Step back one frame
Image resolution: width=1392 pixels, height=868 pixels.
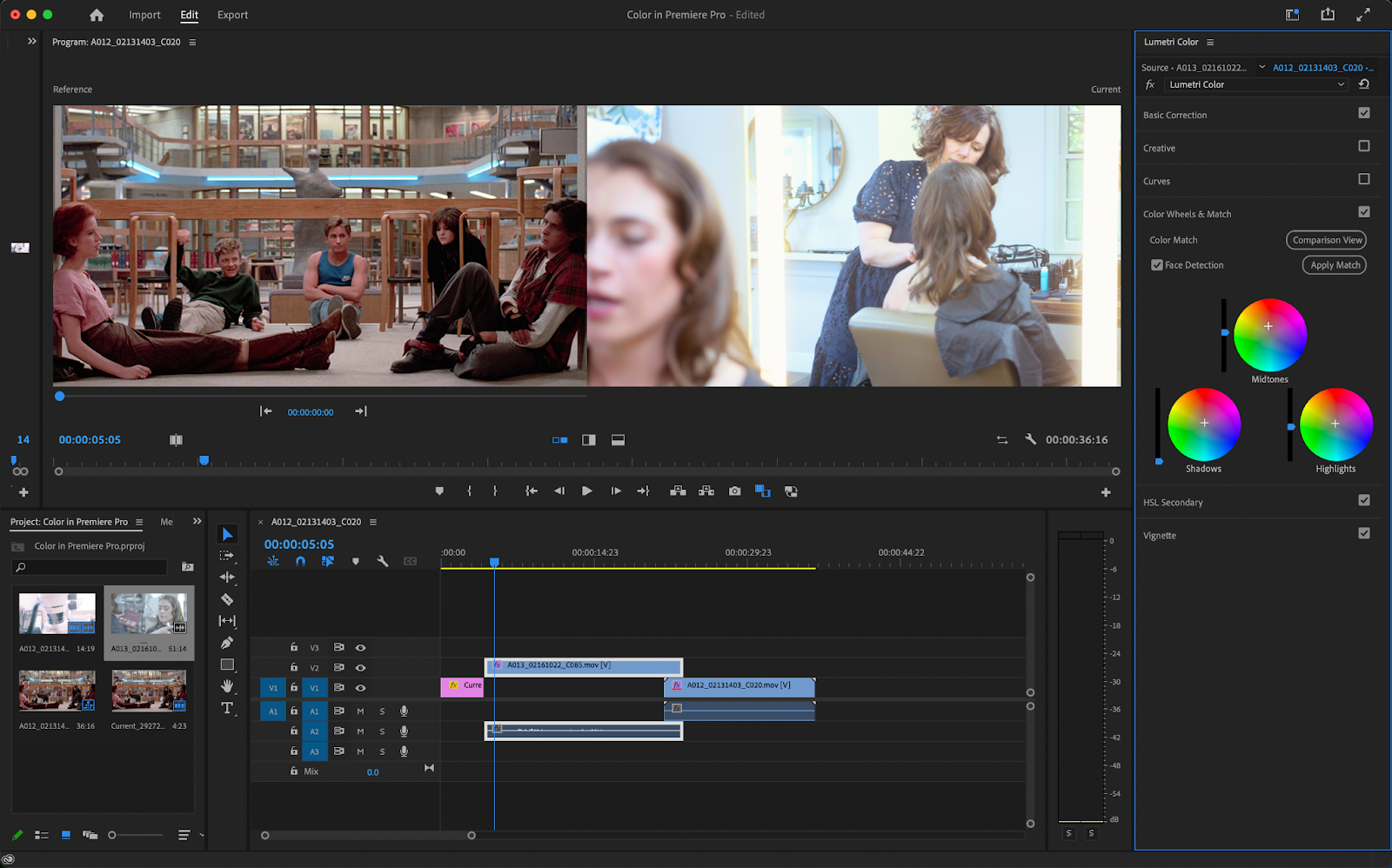559,491
